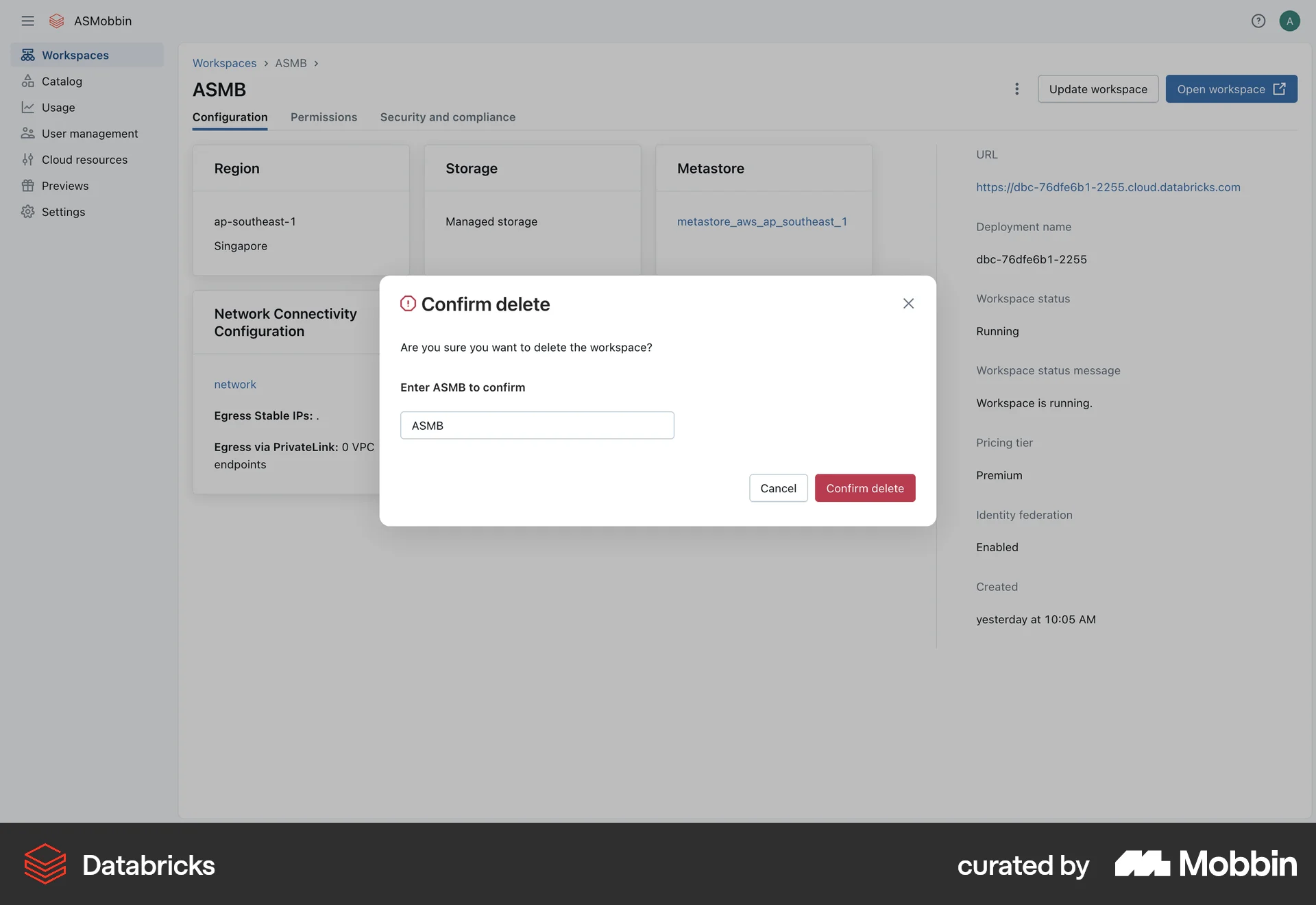This screenshot has height=905, width=1316.
Task: Click the ASMobbin account logo
Action: pos(56,21)
